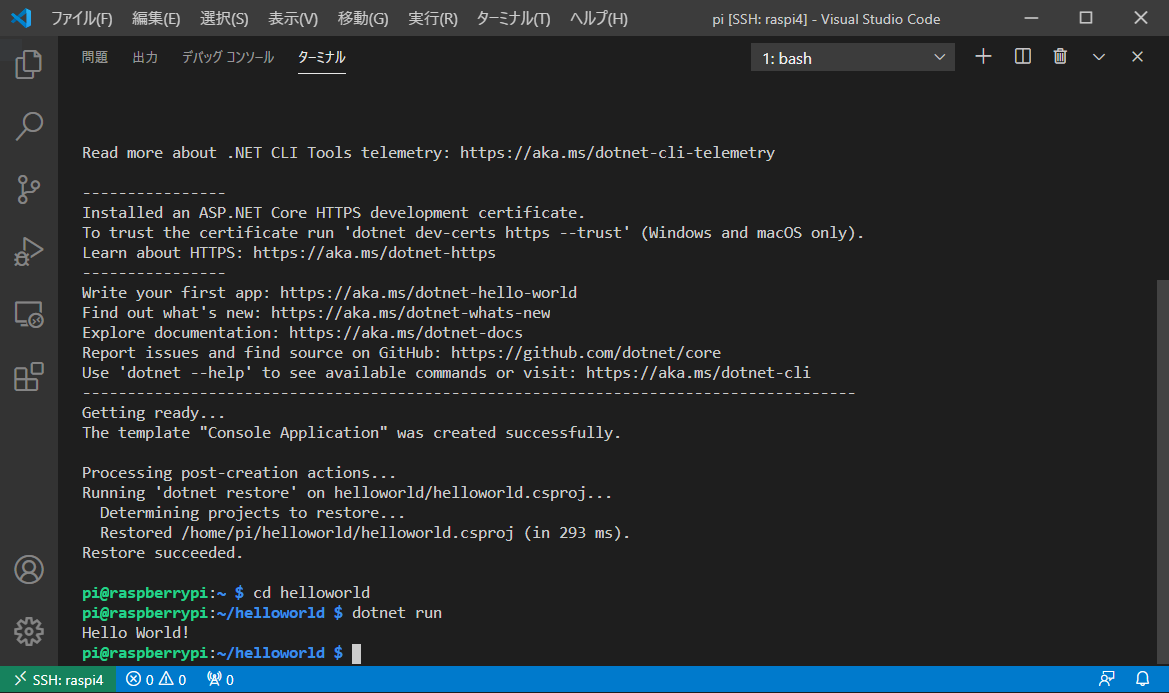Open the 移動(G) menu
Image resolution: width=1169 pixels, height=693 pixels.
(362, 19)
